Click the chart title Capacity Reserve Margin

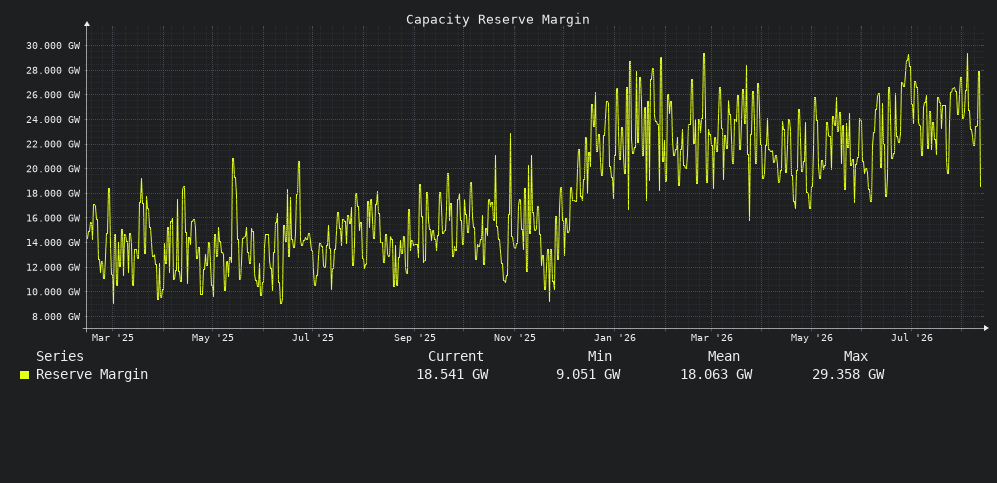pos(498,20)
